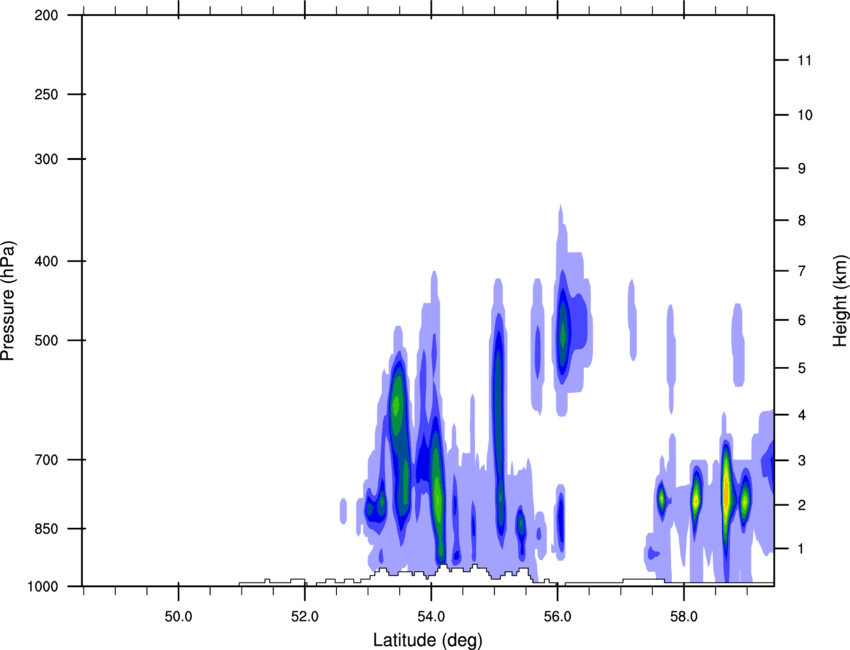This screenshot has width=850, height=650.
Task: Click the 200 pressure tick label
Action: click(x=46, y=15)
